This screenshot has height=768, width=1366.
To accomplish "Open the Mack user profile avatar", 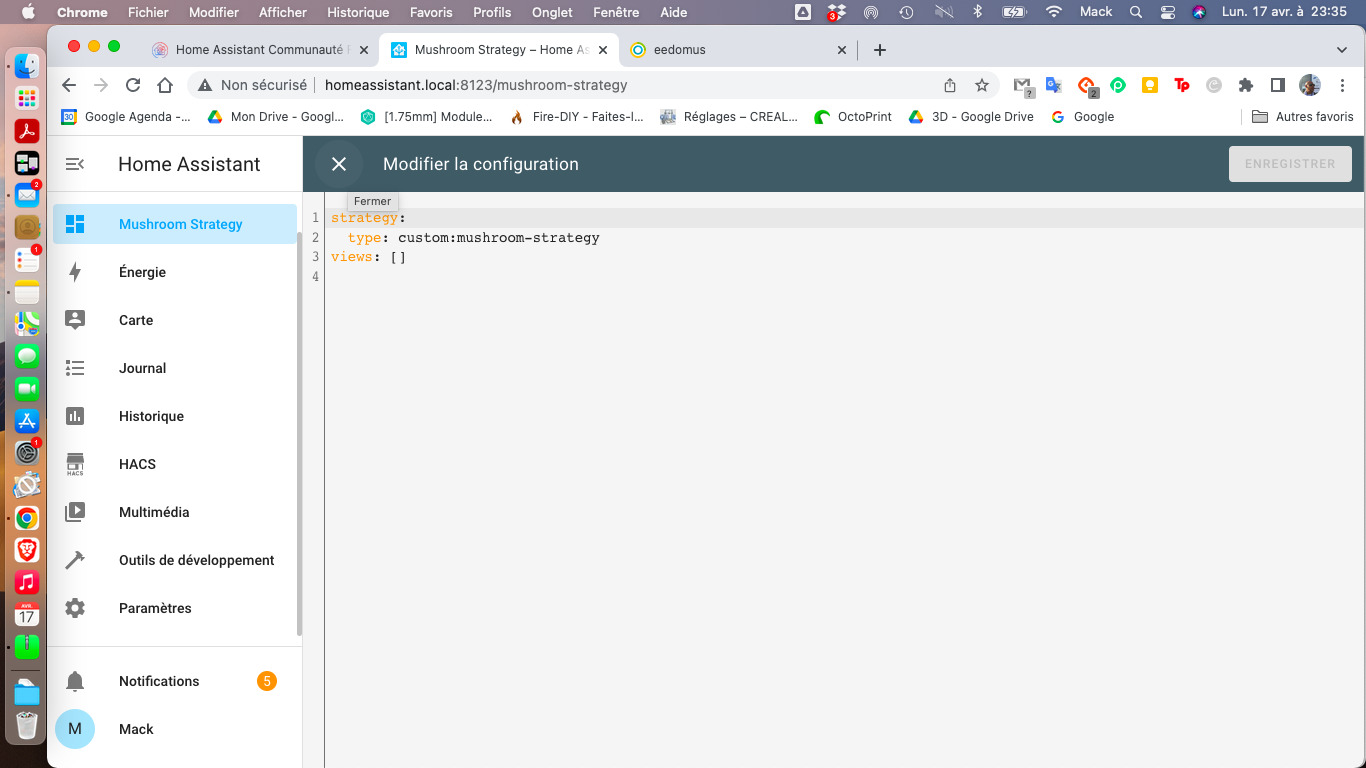I will coord(75,729).
